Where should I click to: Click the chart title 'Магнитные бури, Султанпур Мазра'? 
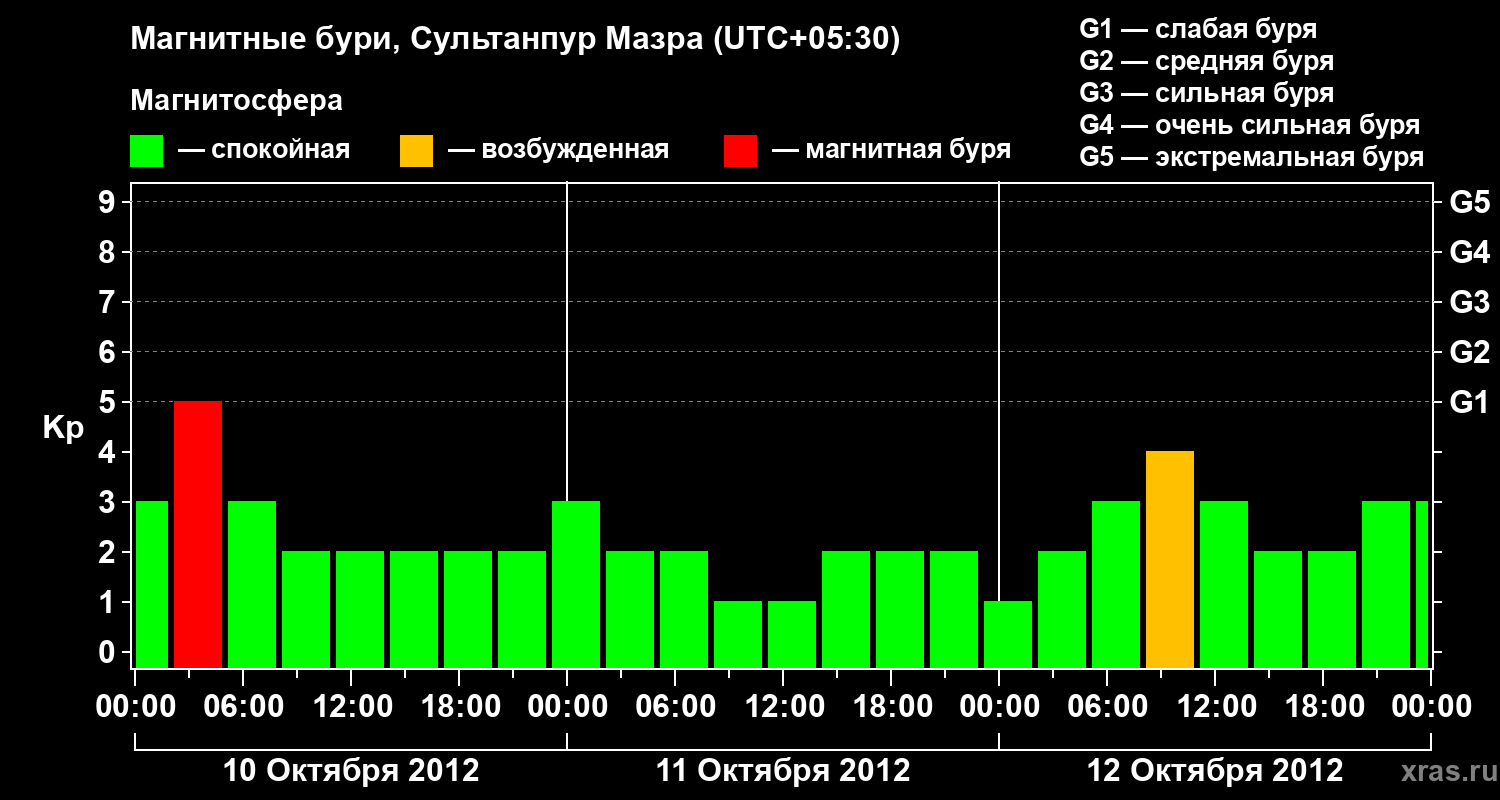[x=516, y=40]
